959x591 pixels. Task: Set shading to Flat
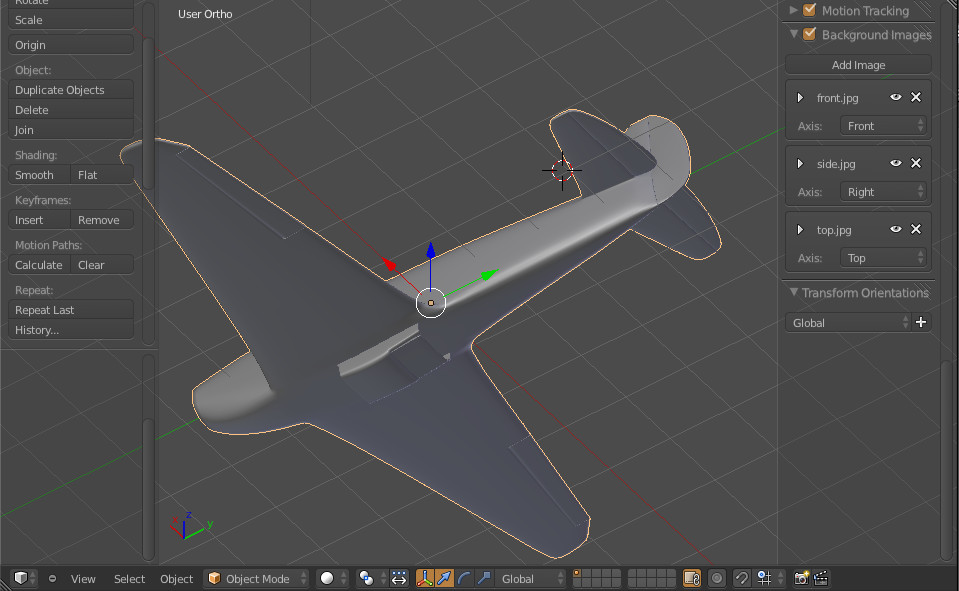point(102,175)
